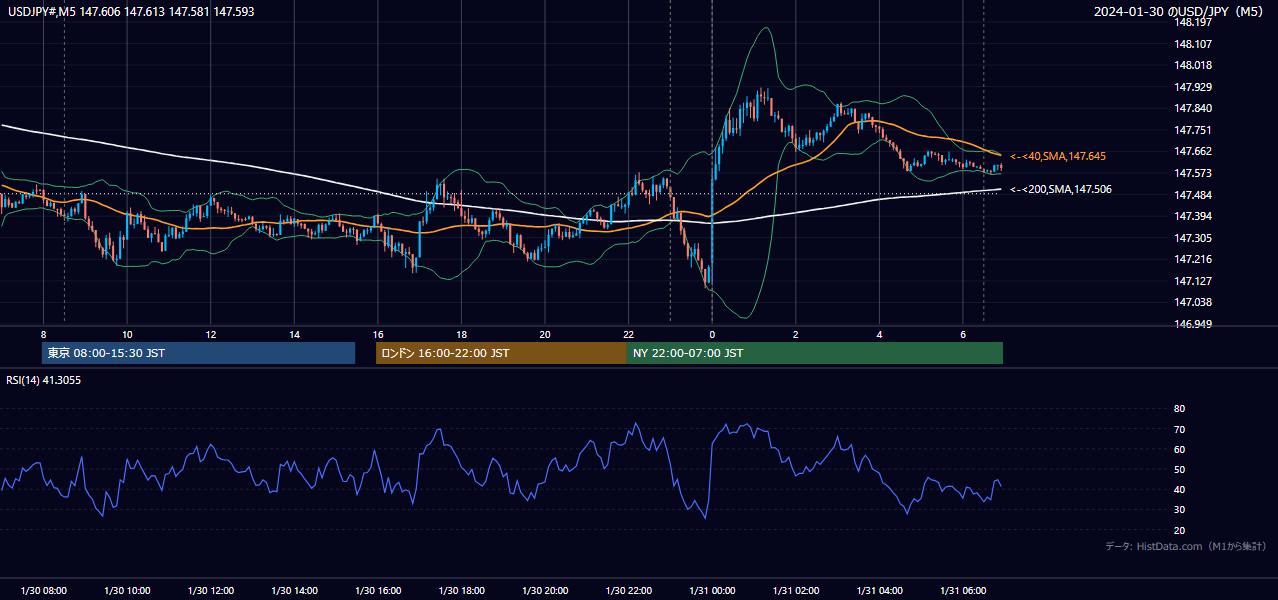Click RSI scale value 70

1180,429
